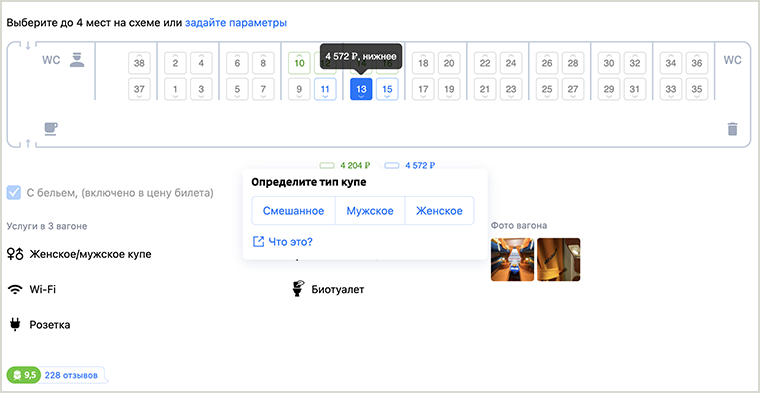This screenshot has height=393, width=760.
Task: Select seat 33 on the carriage map
Action: click(x=671, y=89)
